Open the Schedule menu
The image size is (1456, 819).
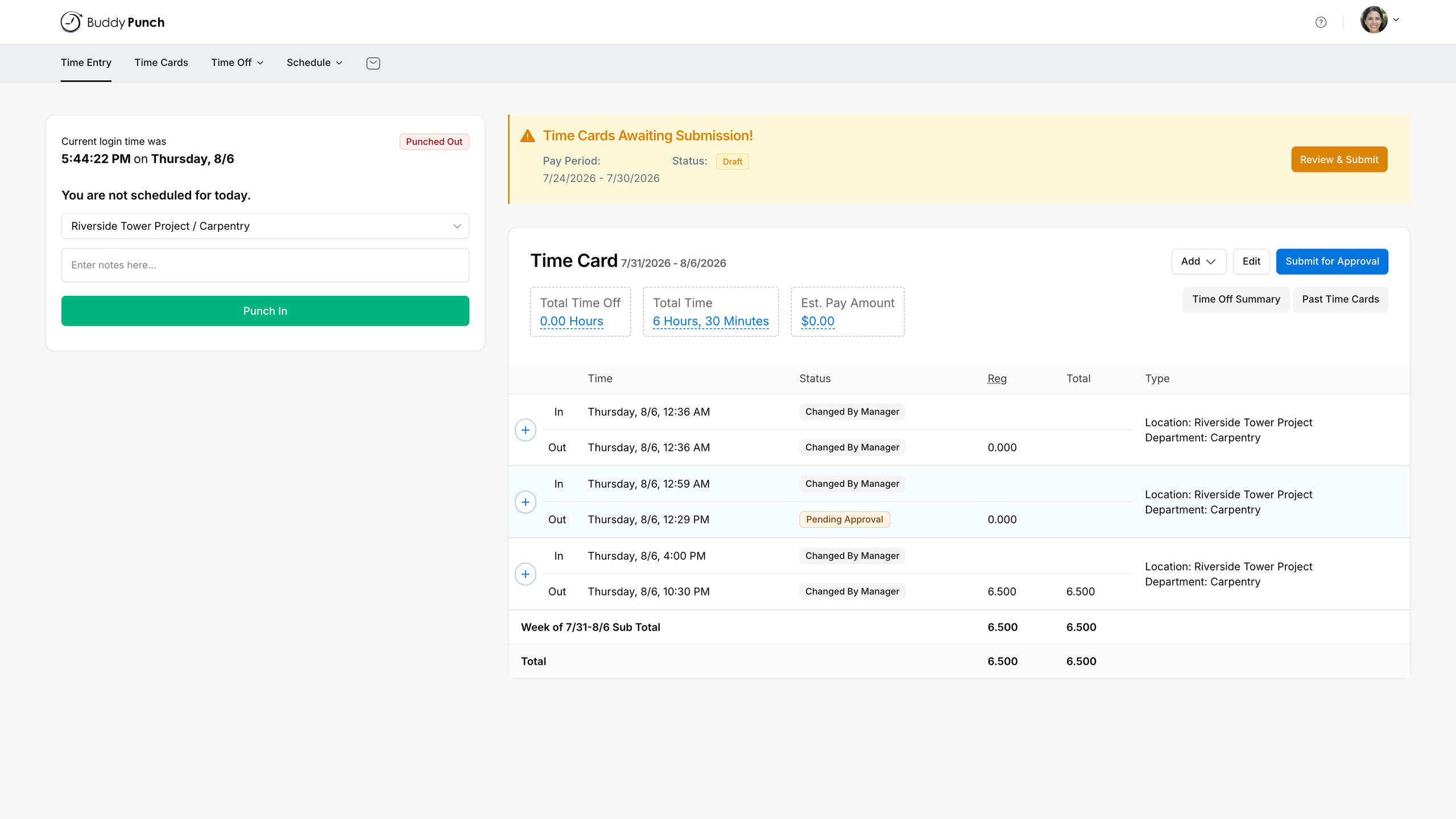point(315,63)
